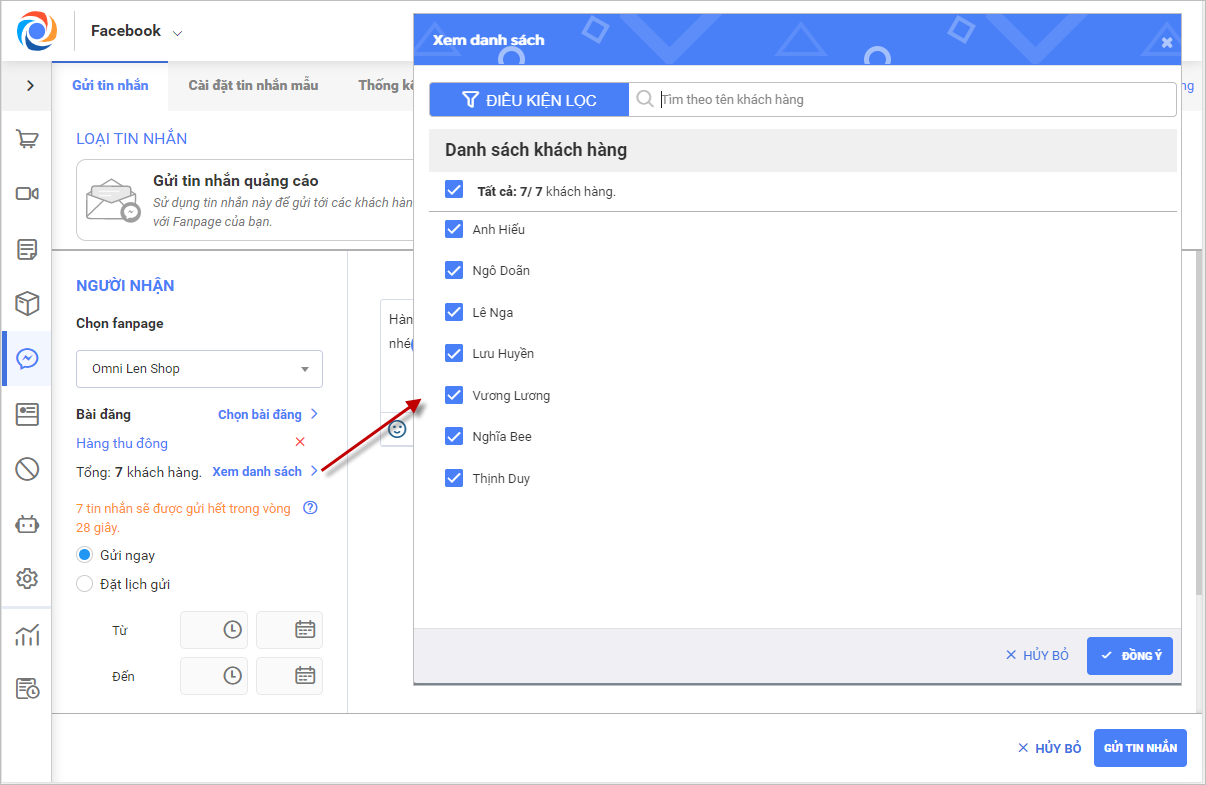Click HỦY BỎ in the dialog footer
Screen dimensions: 1206x785
coord(1037,656)
